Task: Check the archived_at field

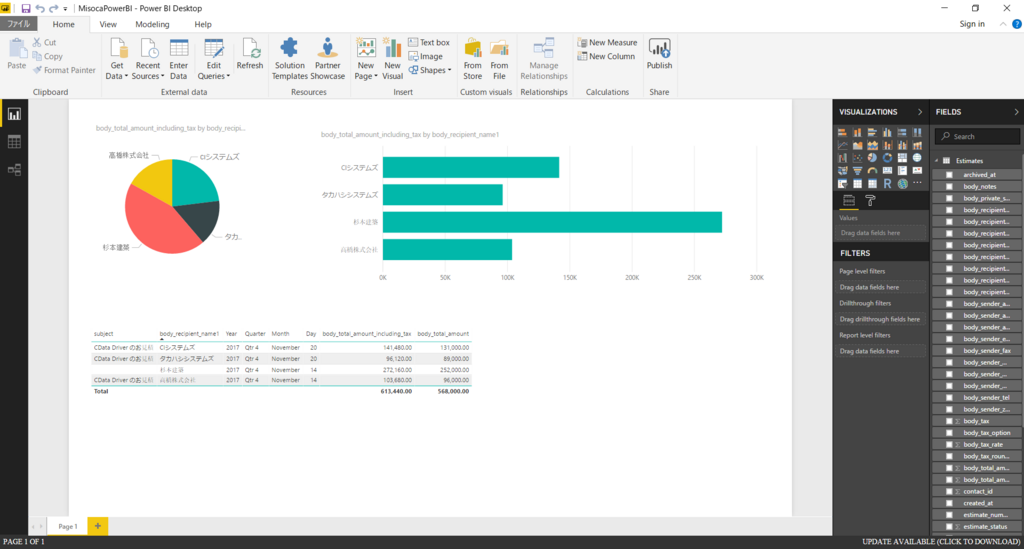Action: tap(949, 175)
